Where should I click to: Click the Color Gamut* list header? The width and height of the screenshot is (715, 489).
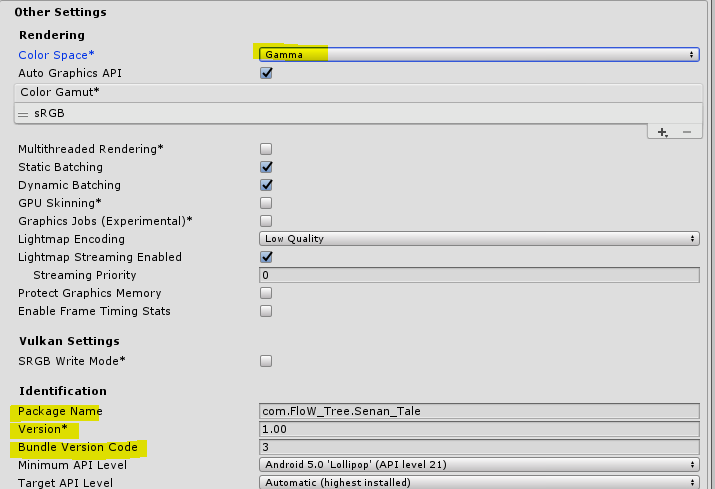[x=358, y=93]
